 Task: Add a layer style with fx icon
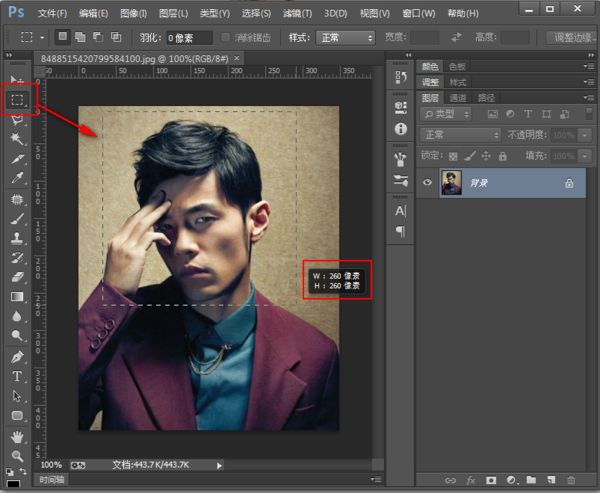coord(471,480)
